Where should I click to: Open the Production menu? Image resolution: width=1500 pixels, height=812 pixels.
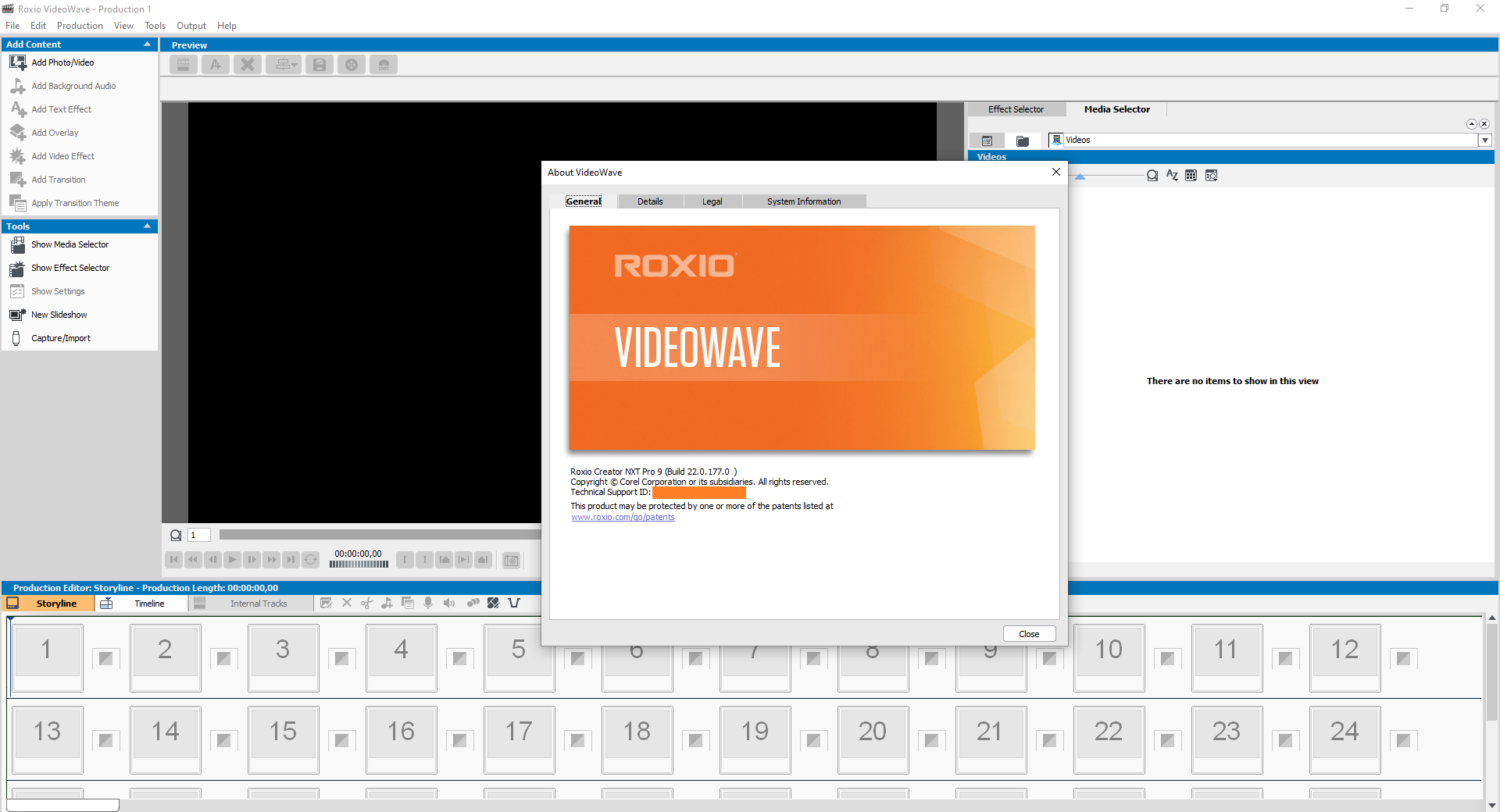[80, 26]
